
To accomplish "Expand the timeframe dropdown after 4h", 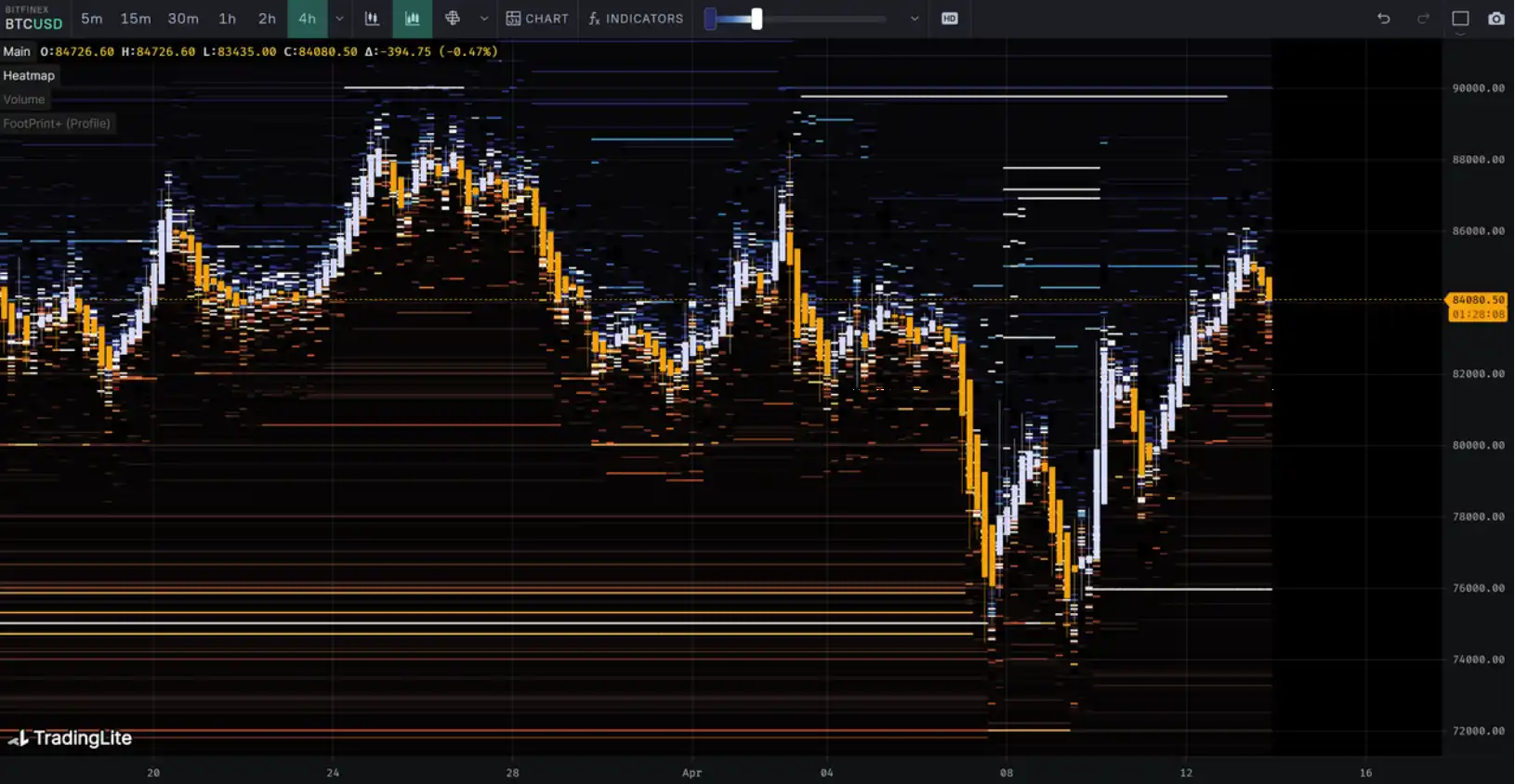I will coord(339,19).
